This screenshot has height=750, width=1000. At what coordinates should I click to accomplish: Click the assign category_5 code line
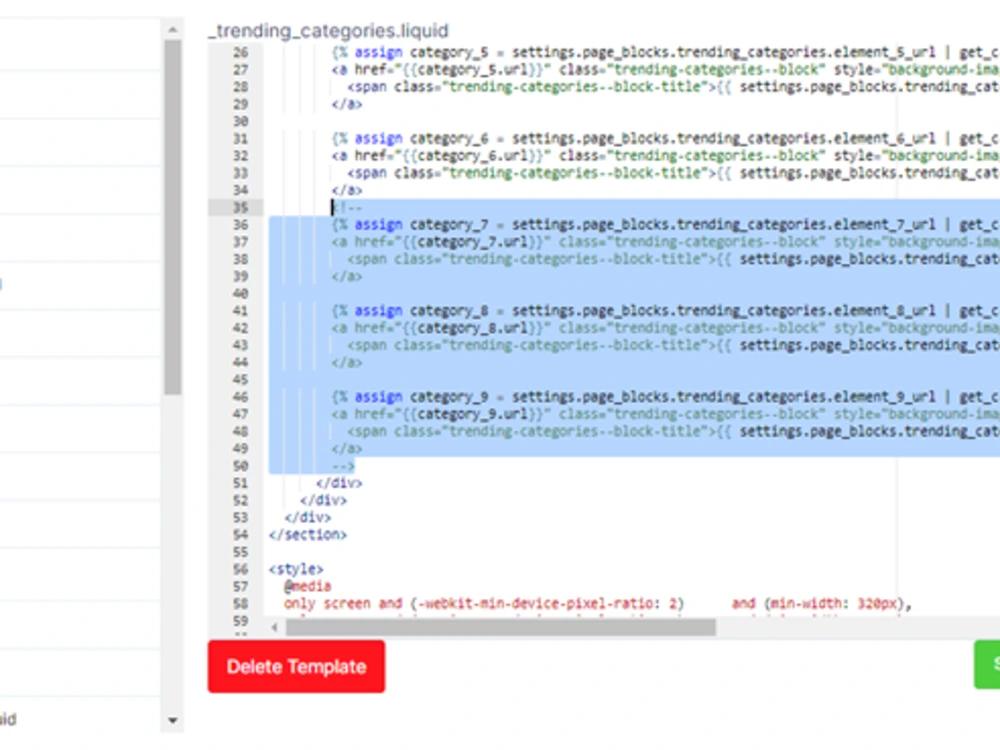point(665,52)
